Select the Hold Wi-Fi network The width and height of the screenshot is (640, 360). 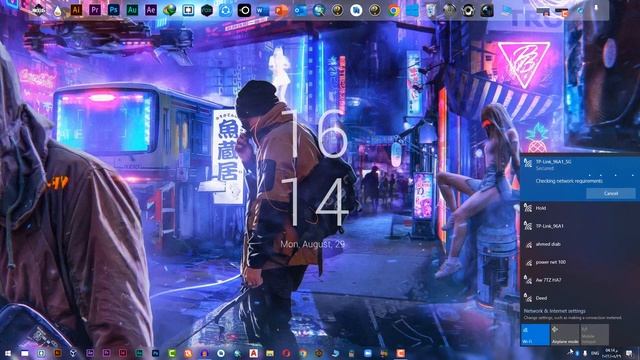580,208
